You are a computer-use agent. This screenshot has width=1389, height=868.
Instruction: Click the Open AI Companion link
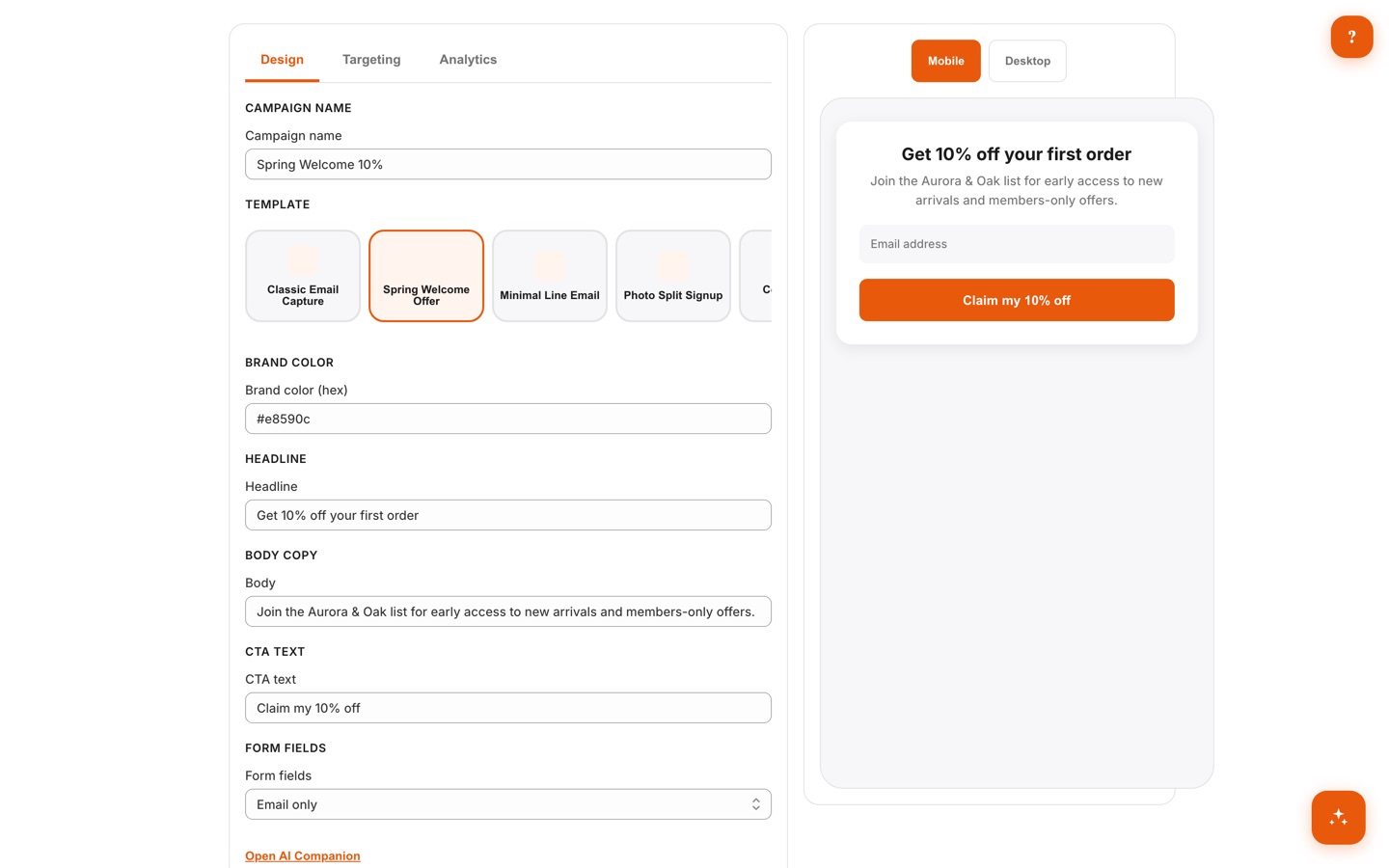tap(303, 855)
